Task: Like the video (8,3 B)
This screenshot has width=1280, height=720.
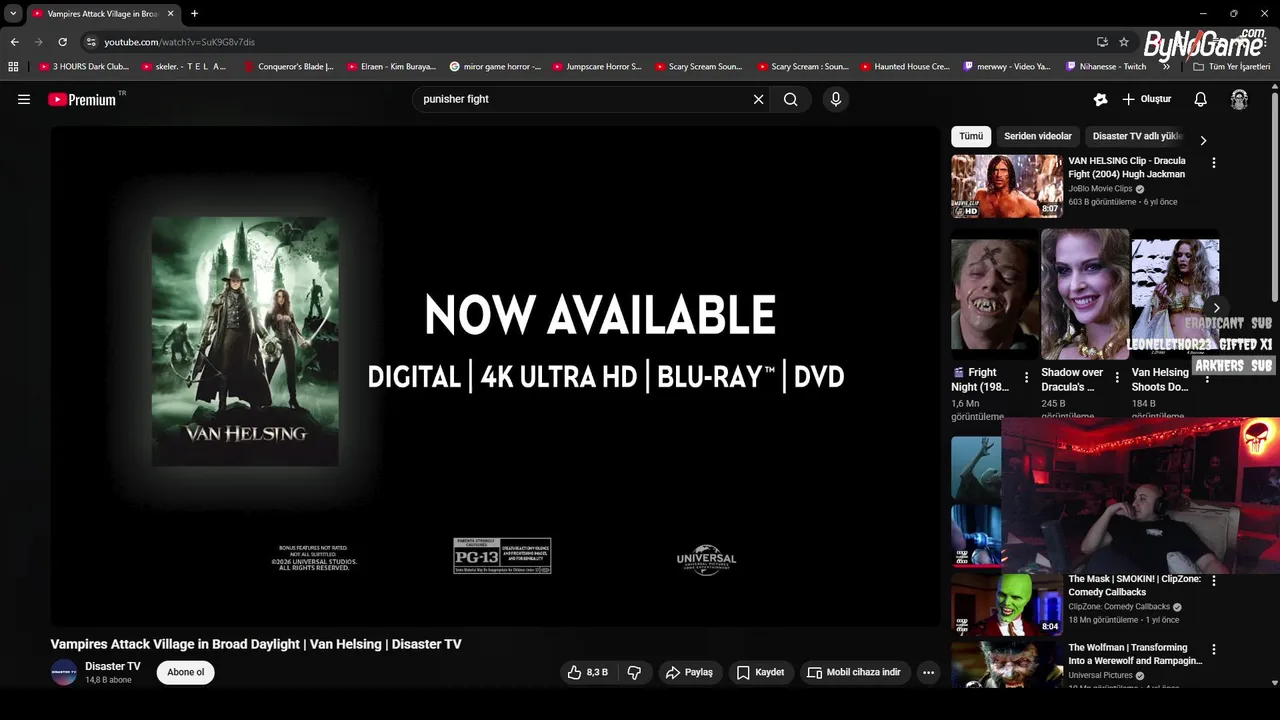Action: (x=588, y=672)
